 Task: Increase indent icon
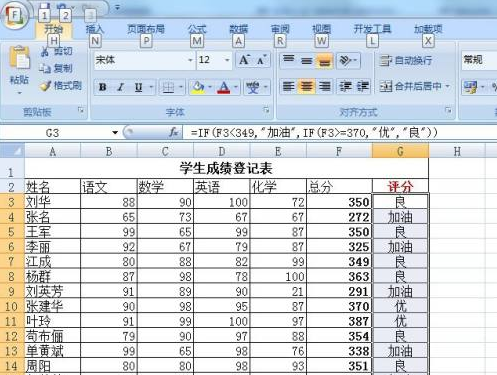(362, 87)
